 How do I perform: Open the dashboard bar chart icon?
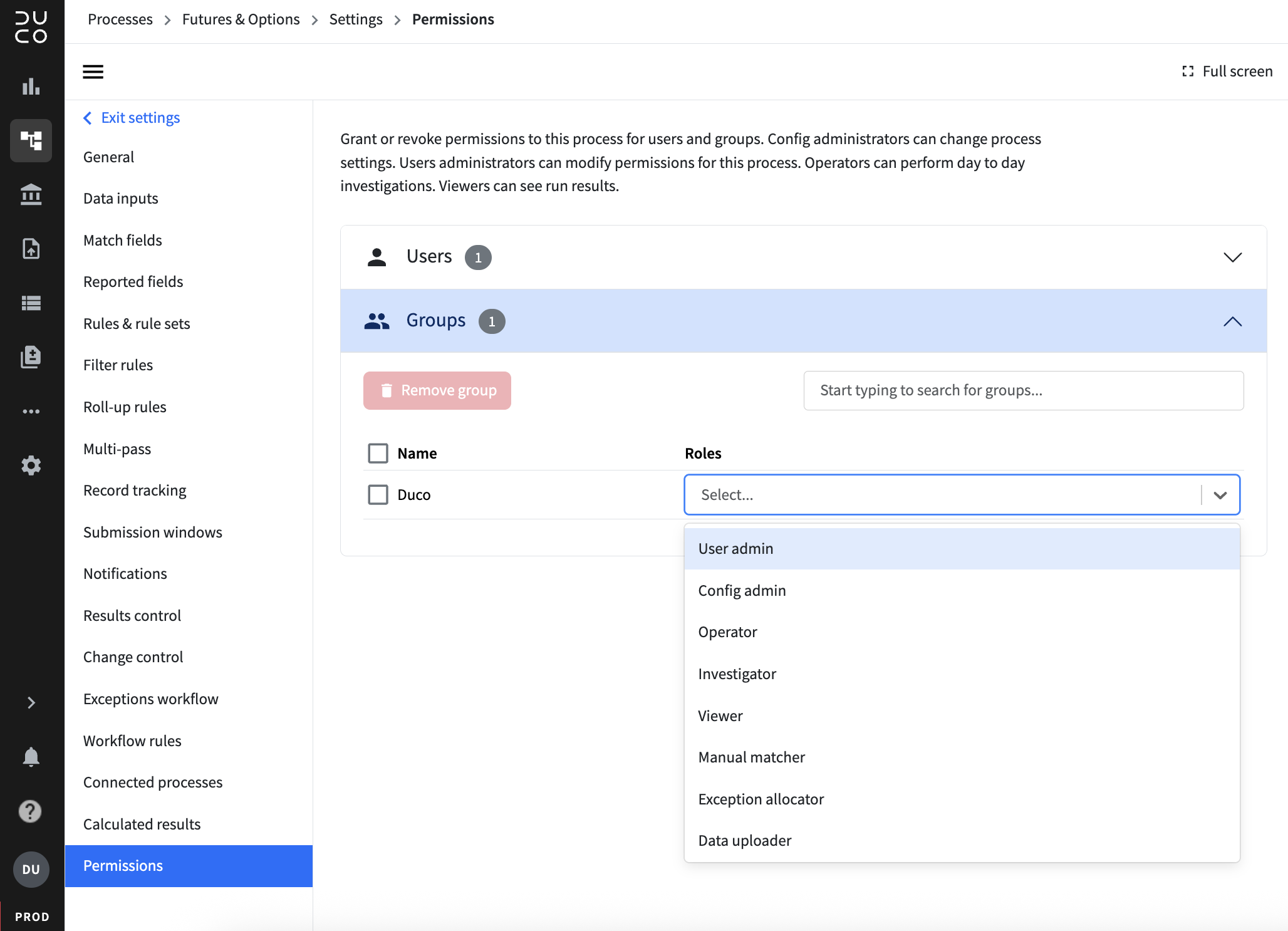[x=31, y=86]
